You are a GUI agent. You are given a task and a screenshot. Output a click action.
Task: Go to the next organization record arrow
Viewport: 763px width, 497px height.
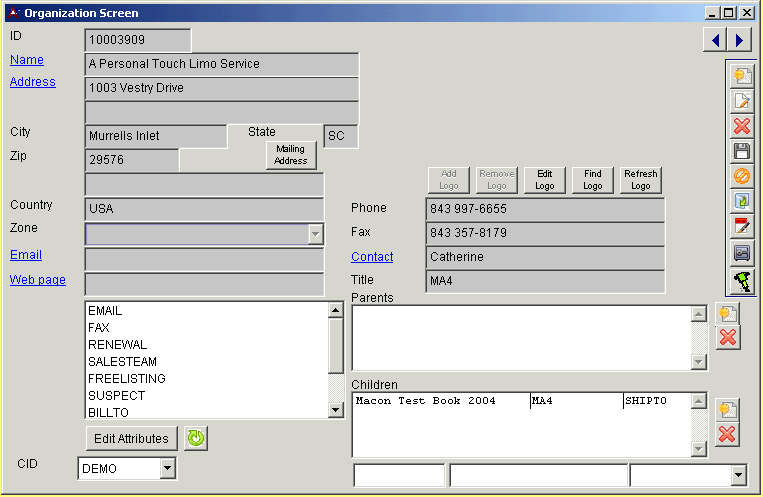740,40
